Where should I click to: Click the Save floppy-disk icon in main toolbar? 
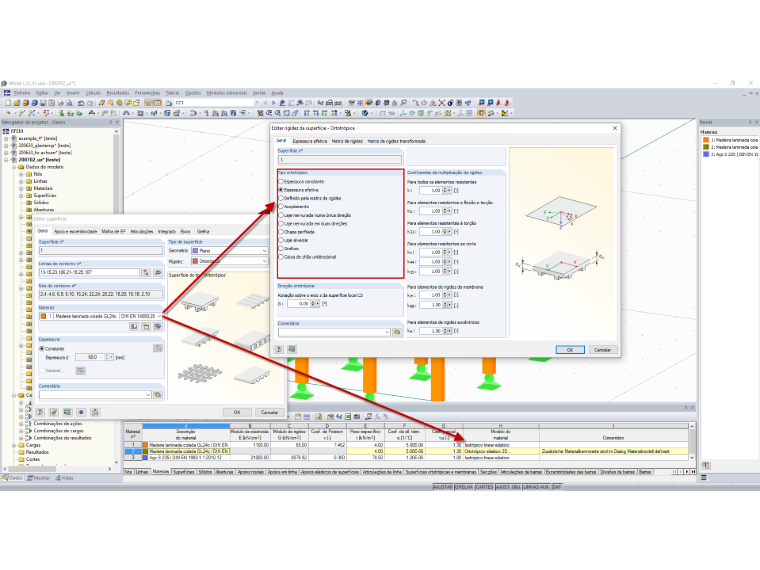click(43, 103)
